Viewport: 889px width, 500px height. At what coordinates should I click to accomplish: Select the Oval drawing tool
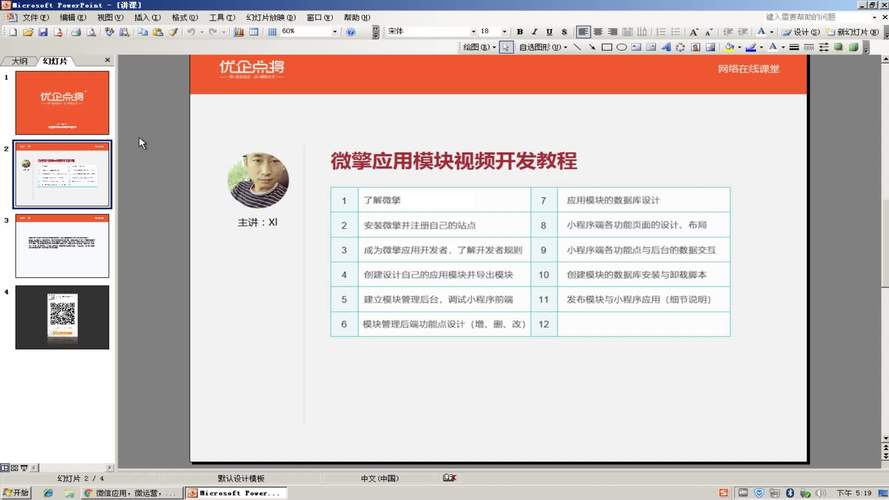click(621, 47)
